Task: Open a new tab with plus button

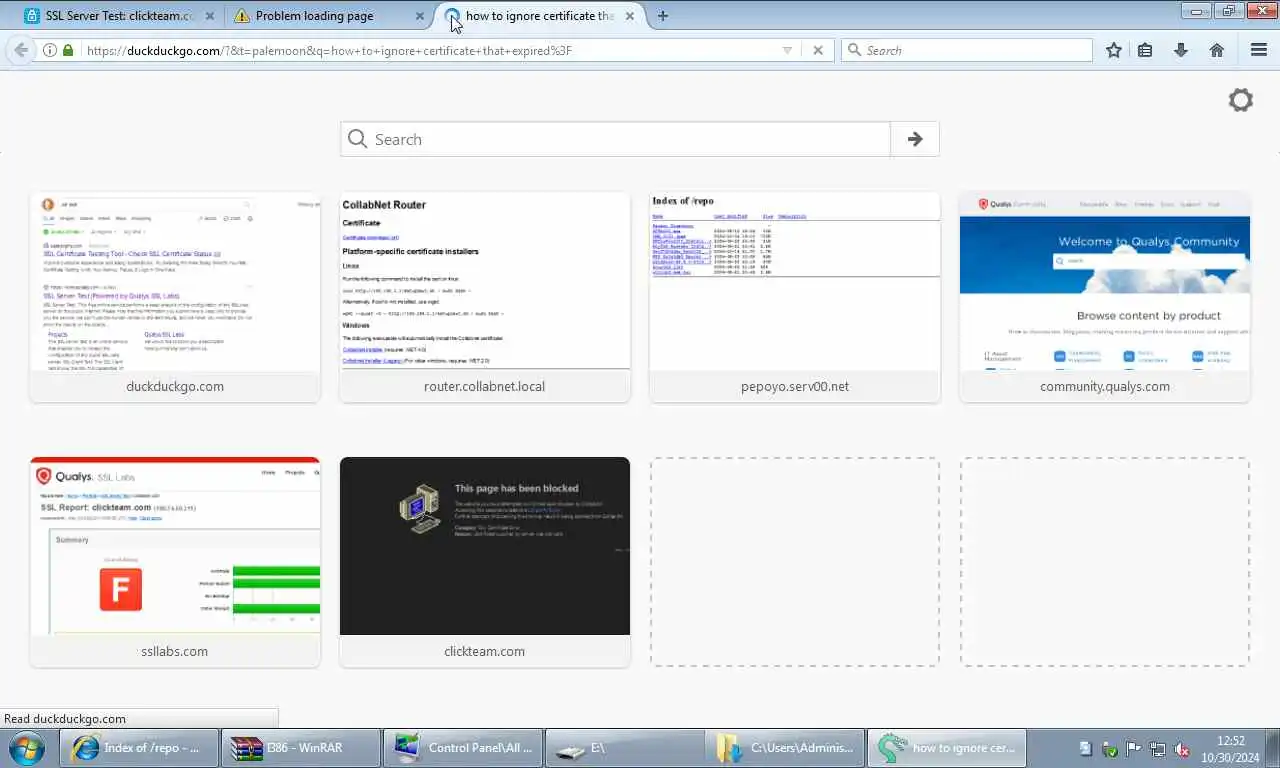Action: coord(663,16)
